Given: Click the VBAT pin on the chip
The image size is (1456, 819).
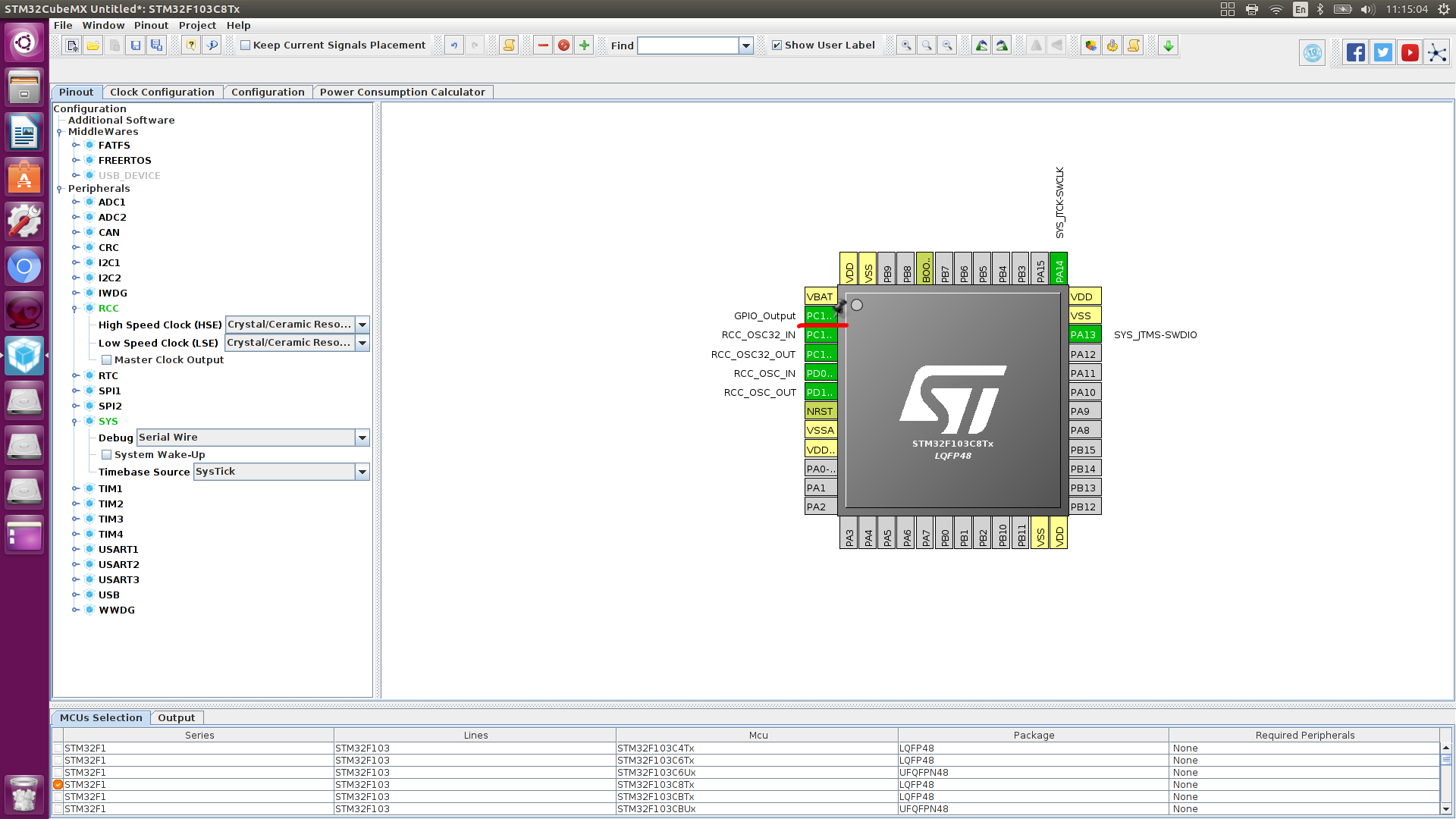Looking at the screenshot, I should [821, 297].
